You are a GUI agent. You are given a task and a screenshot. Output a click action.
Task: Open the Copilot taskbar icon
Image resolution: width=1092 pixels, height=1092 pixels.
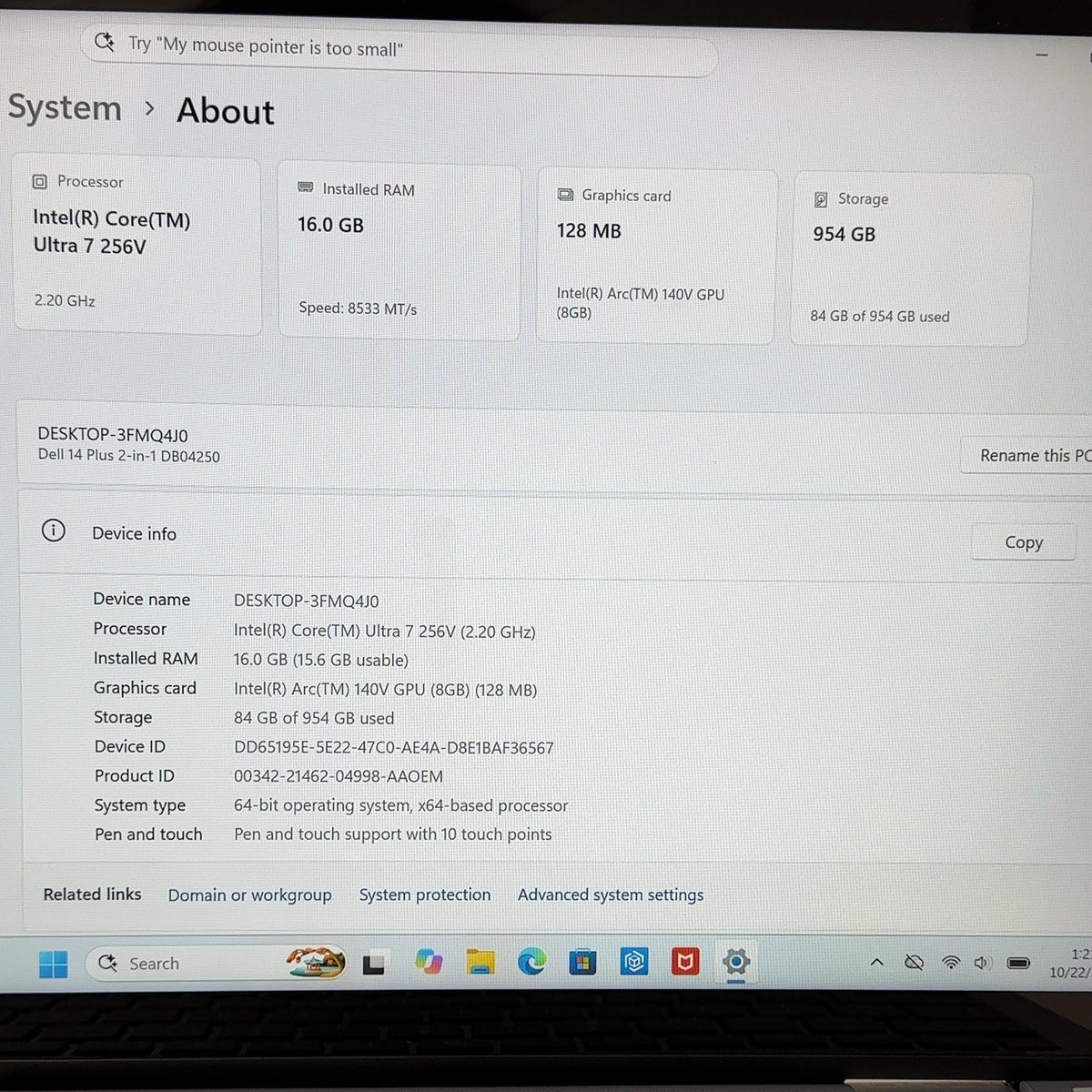pyautogui.click(x=428, y=962)
